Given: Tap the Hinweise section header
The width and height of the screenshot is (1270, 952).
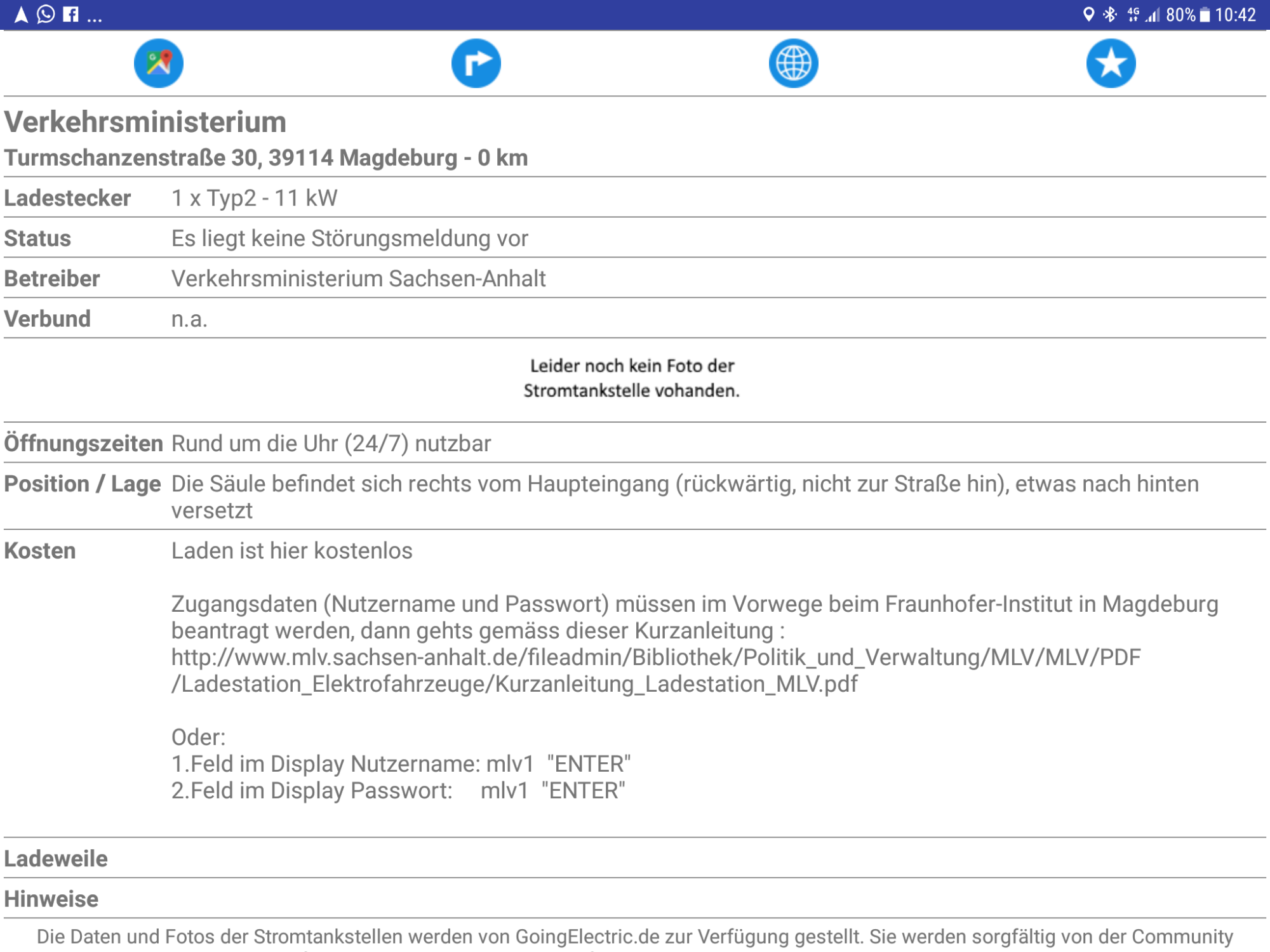Looking at the screenshot, I should coord(51,899).
